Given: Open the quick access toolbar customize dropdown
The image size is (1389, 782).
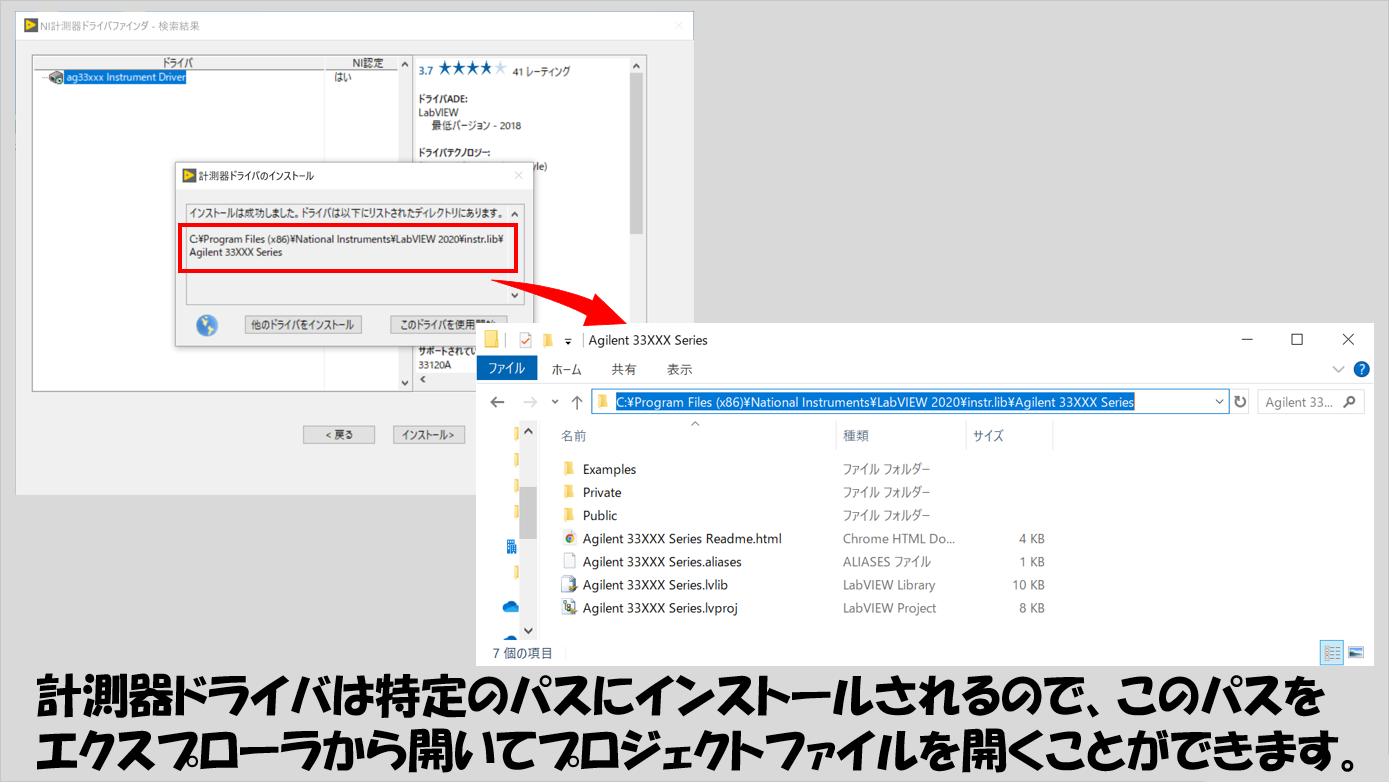Looking at the screenshot, I should click(568, 341).
